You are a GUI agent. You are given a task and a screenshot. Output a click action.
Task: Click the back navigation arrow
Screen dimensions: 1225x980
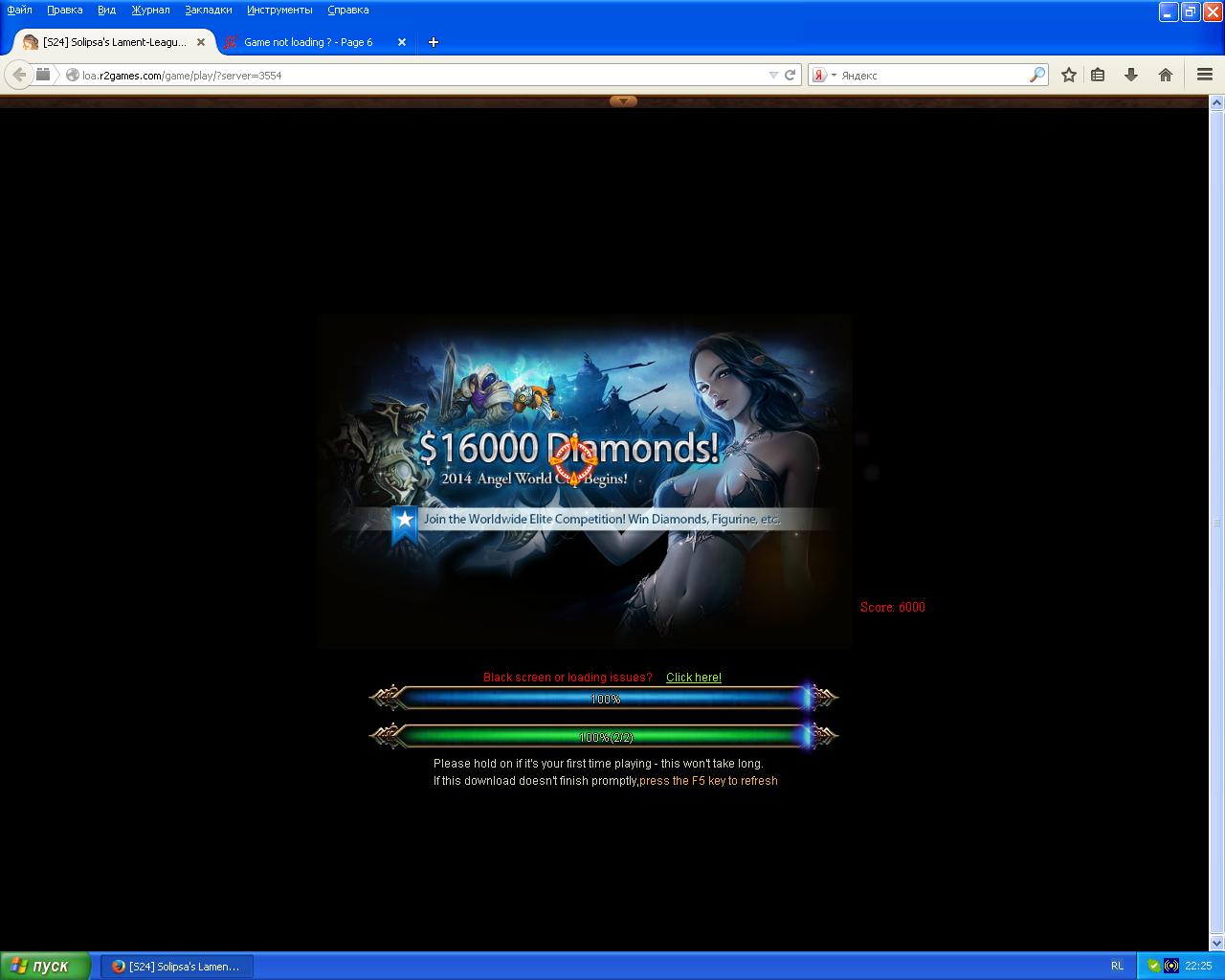(19, 75)
